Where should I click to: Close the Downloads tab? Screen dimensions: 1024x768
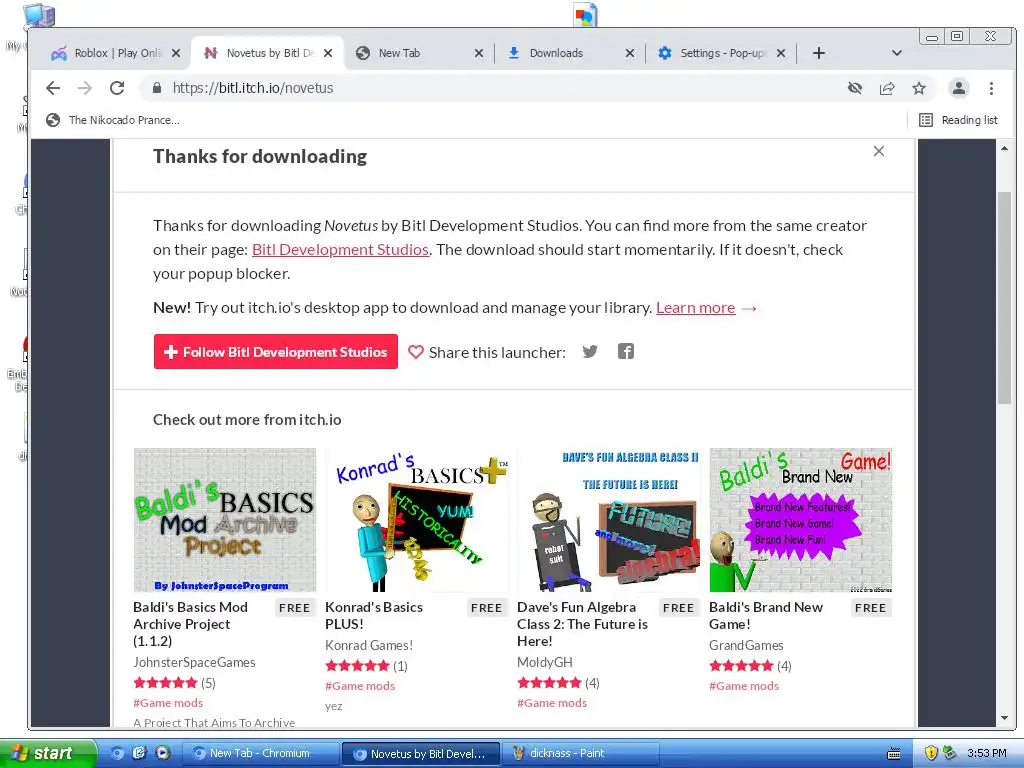(630, 53)
